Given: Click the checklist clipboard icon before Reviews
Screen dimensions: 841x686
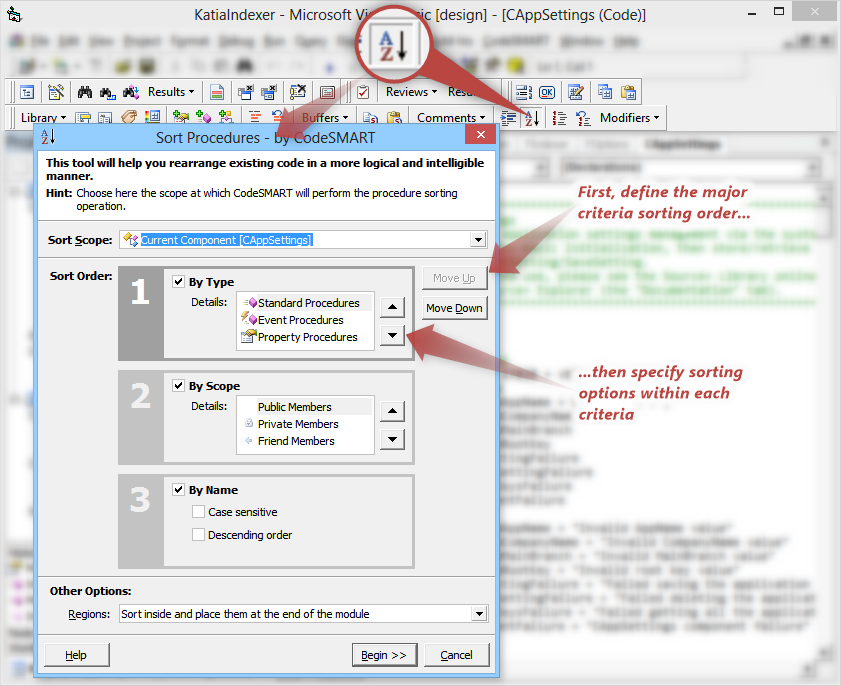Looking at the screenshot, I should tap(363, 92).
